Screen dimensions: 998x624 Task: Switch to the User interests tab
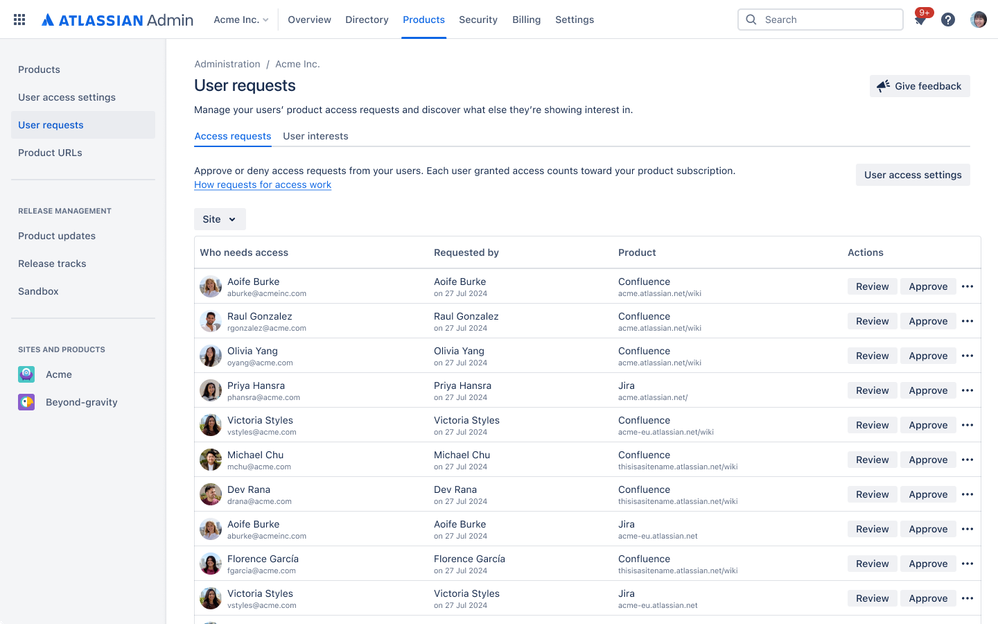316,136
